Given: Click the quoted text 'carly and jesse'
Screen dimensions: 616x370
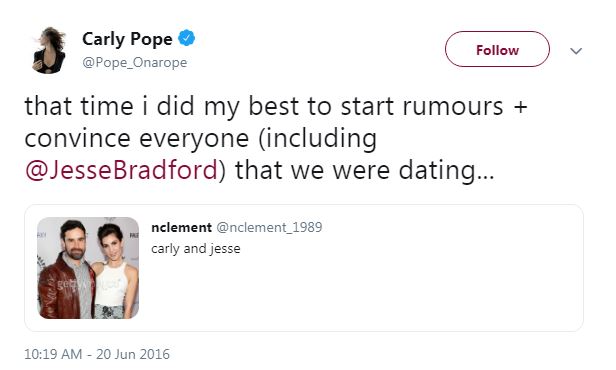Looking at the screenshot, I should (x=196, y=249).
